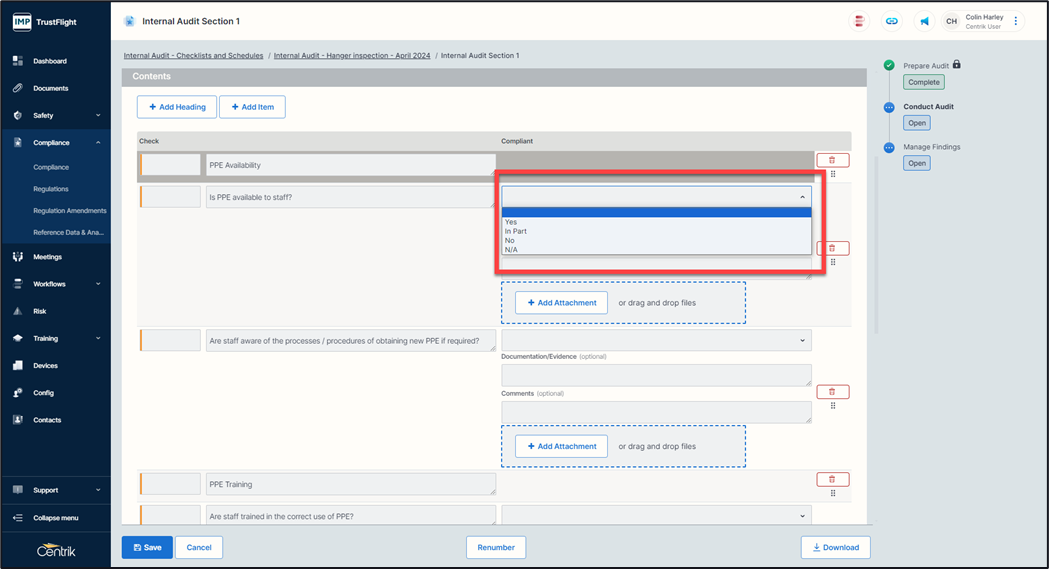Pick 'N/A' in the open dropdown
Viewport: 1049px width, 569px height.
pyautogui.click(x=511, y=250)
